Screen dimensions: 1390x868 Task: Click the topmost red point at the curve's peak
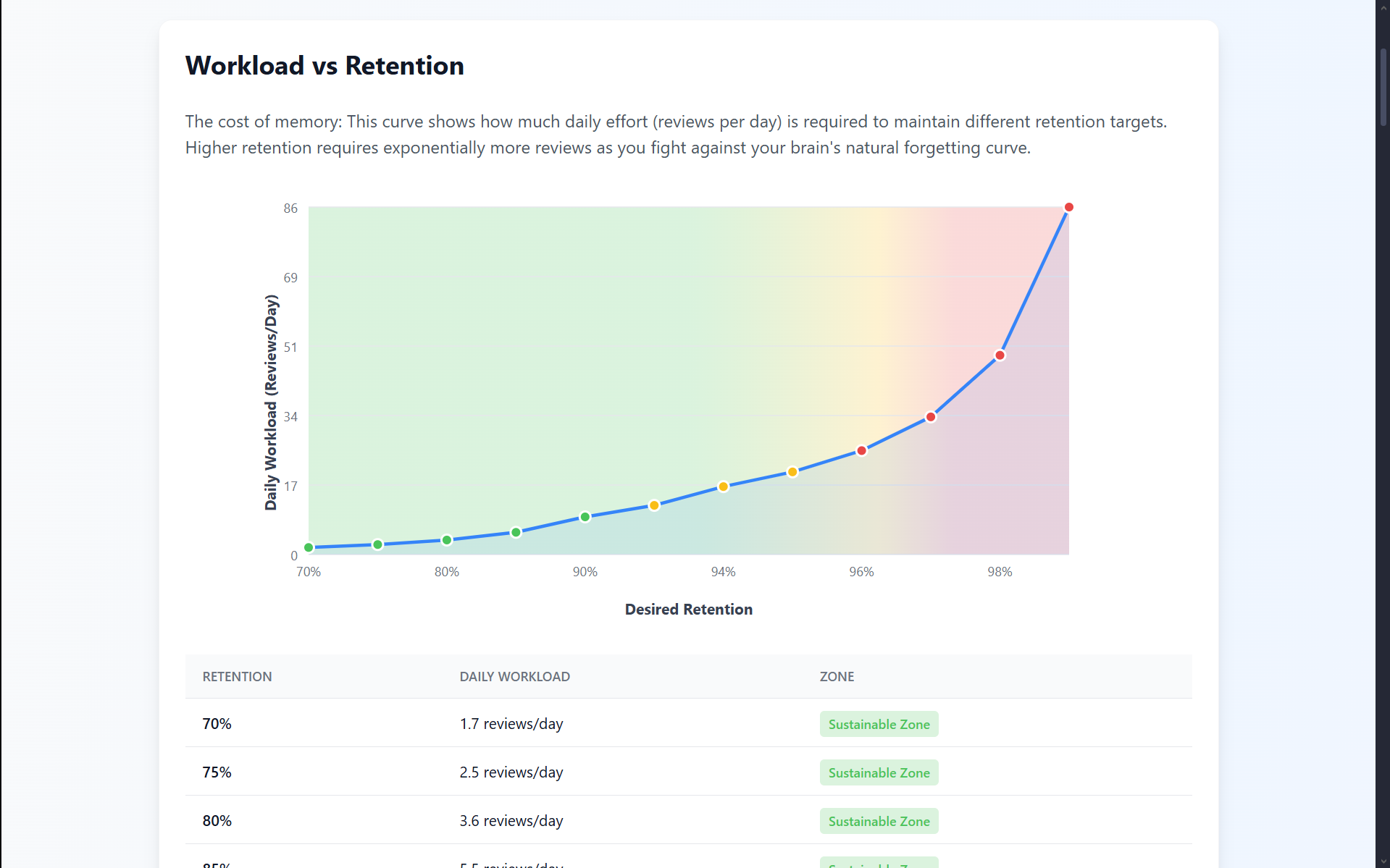click(1068, 208)
